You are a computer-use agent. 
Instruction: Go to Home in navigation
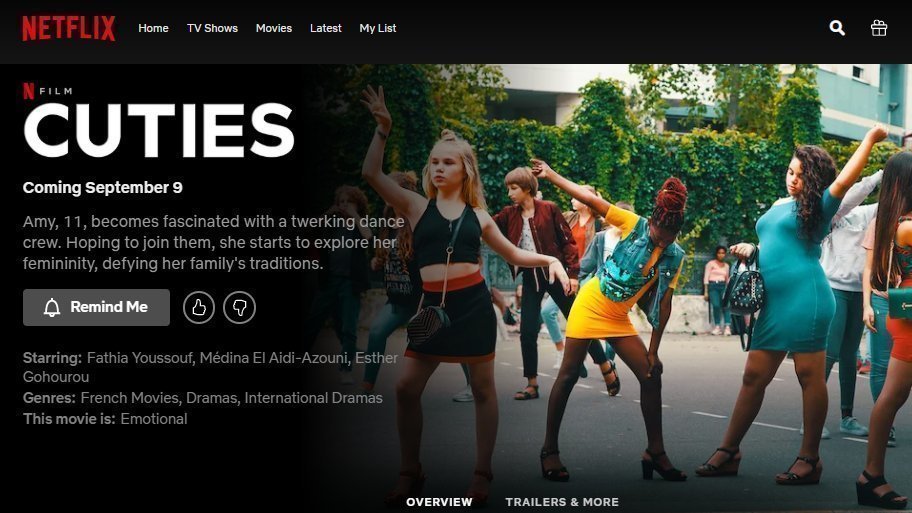tap(154, 28)
